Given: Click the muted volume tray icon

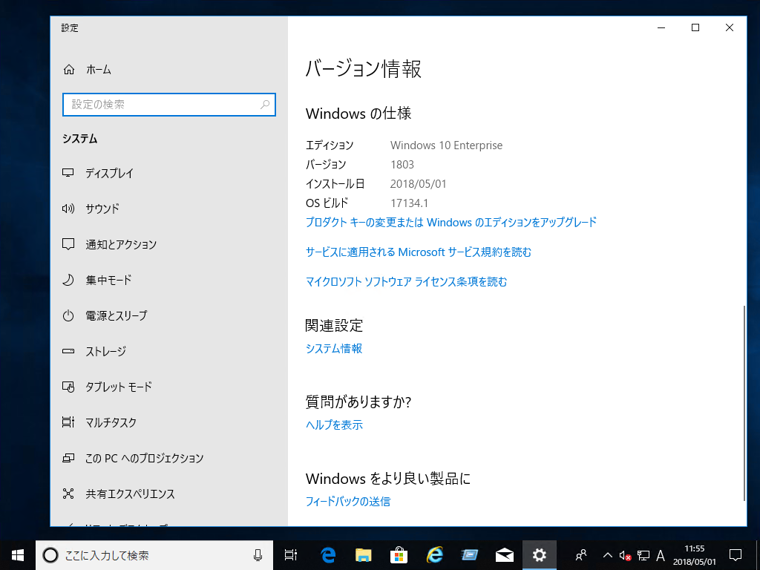Looking at the screenshot, I should pos(625,555).
